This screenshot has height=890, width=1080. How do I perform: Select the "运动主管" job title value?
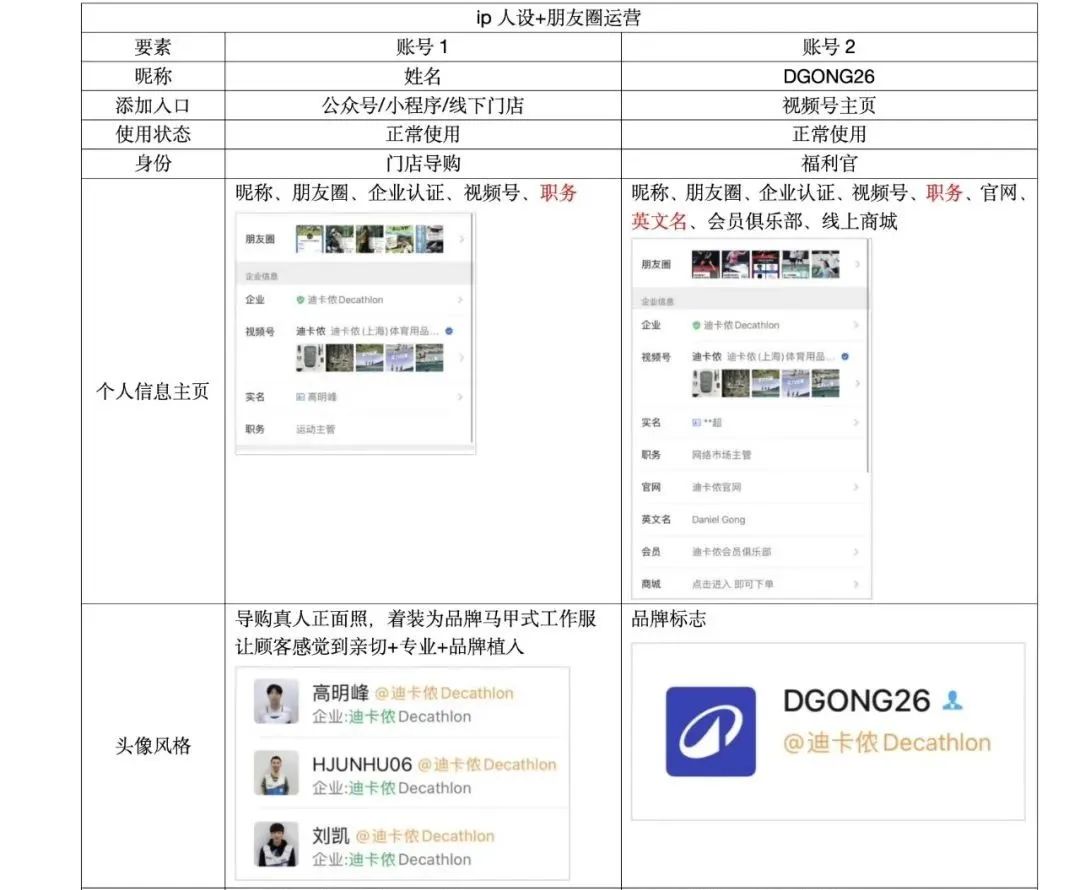(x=315, y=429)
